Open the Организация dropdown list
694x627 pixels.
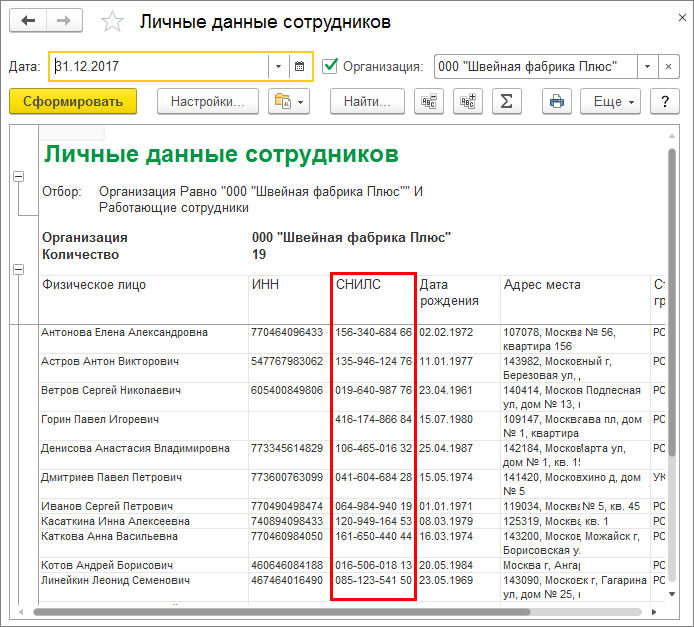click(x=648, y=66)
